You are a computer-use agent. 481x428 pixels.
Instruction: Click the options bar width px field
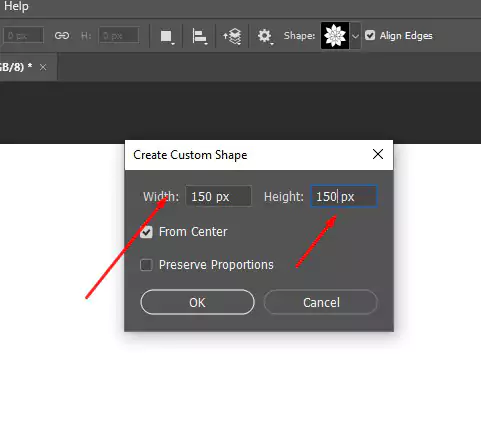[23, 35]
